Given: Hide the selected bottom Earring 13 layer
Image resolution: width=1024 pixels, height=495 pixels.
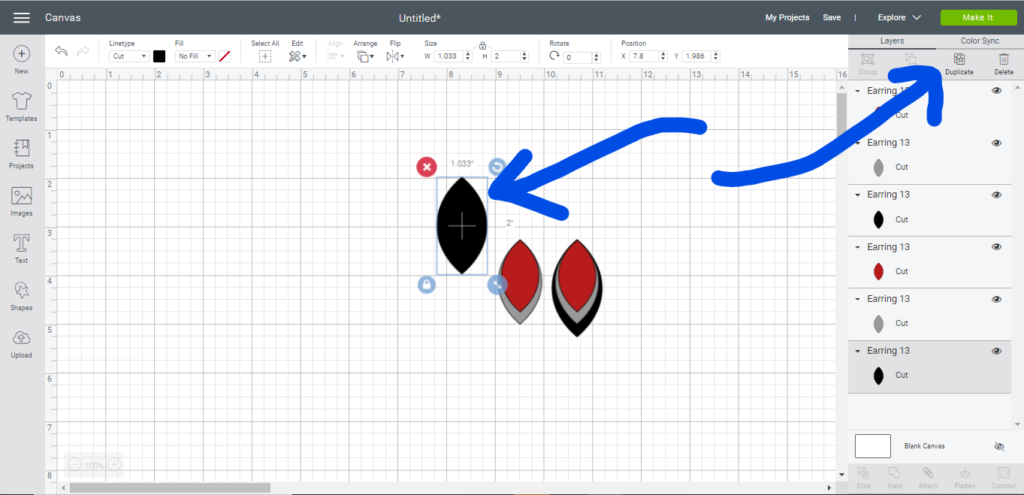Looking at the screenshot, I should [997, 351].
